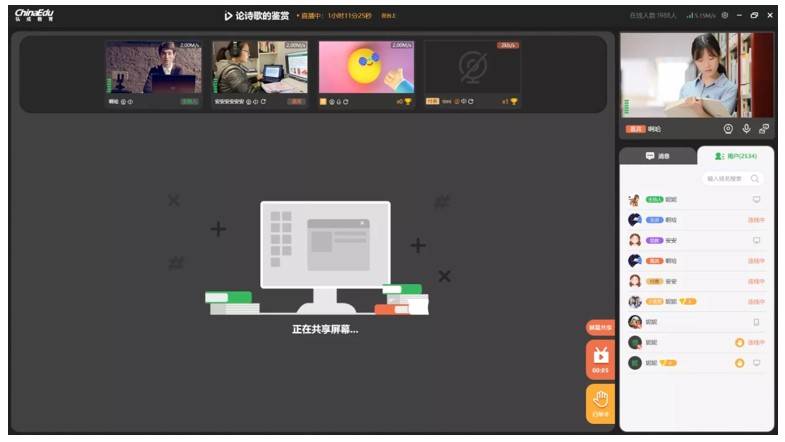Click the disabled camera placeholder thumbnail

[x=471, y=68]
